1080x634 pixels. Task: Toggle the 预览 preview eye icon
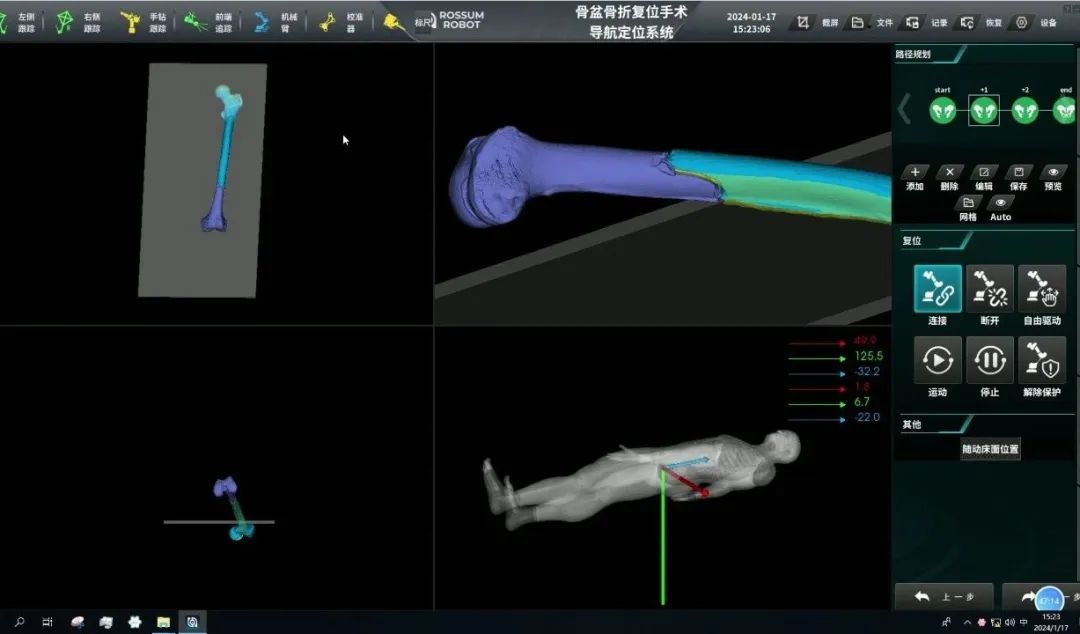tap(1053, 173)
